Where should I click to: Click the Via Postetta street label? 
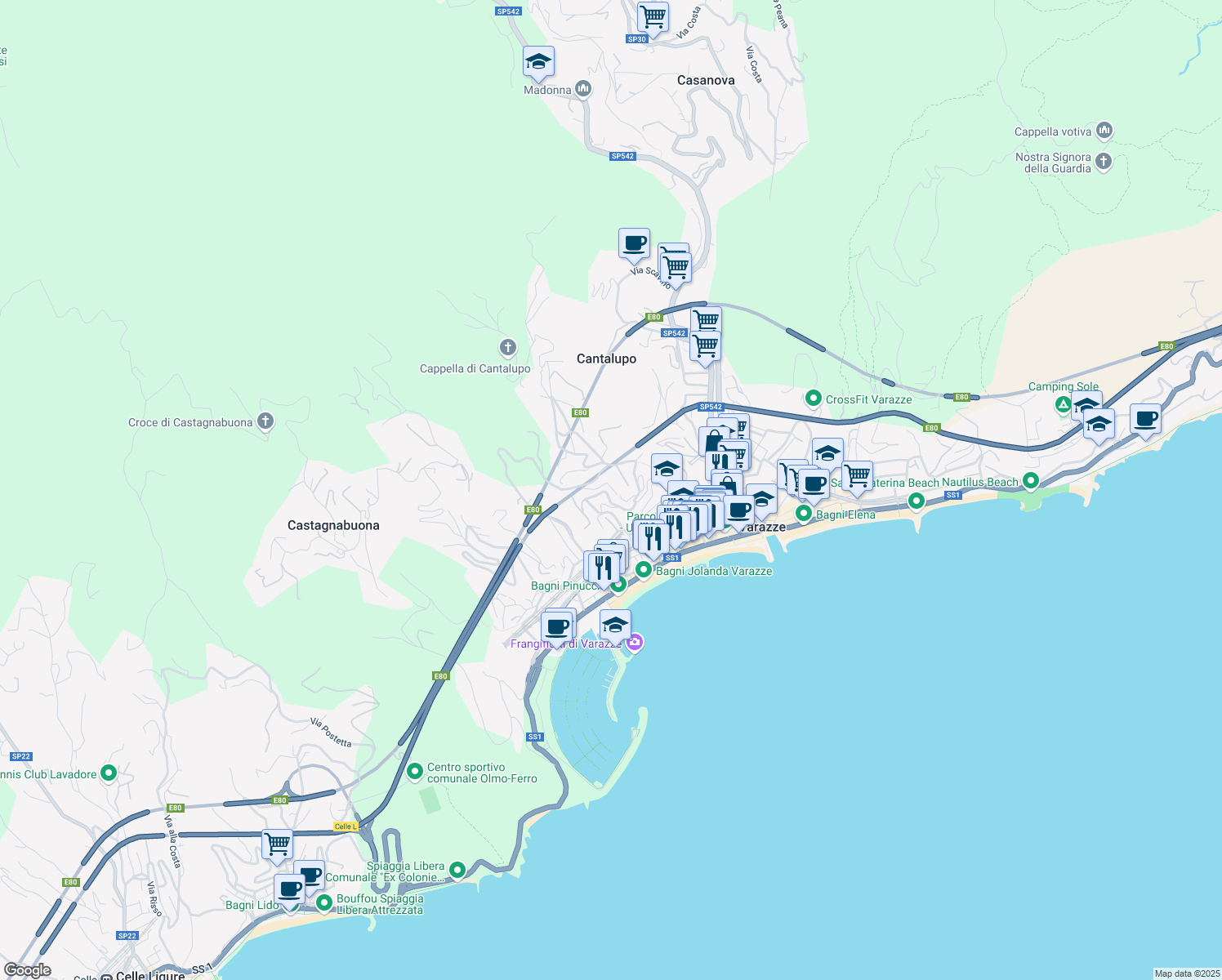pyautogui.click(x=331, y=733)
